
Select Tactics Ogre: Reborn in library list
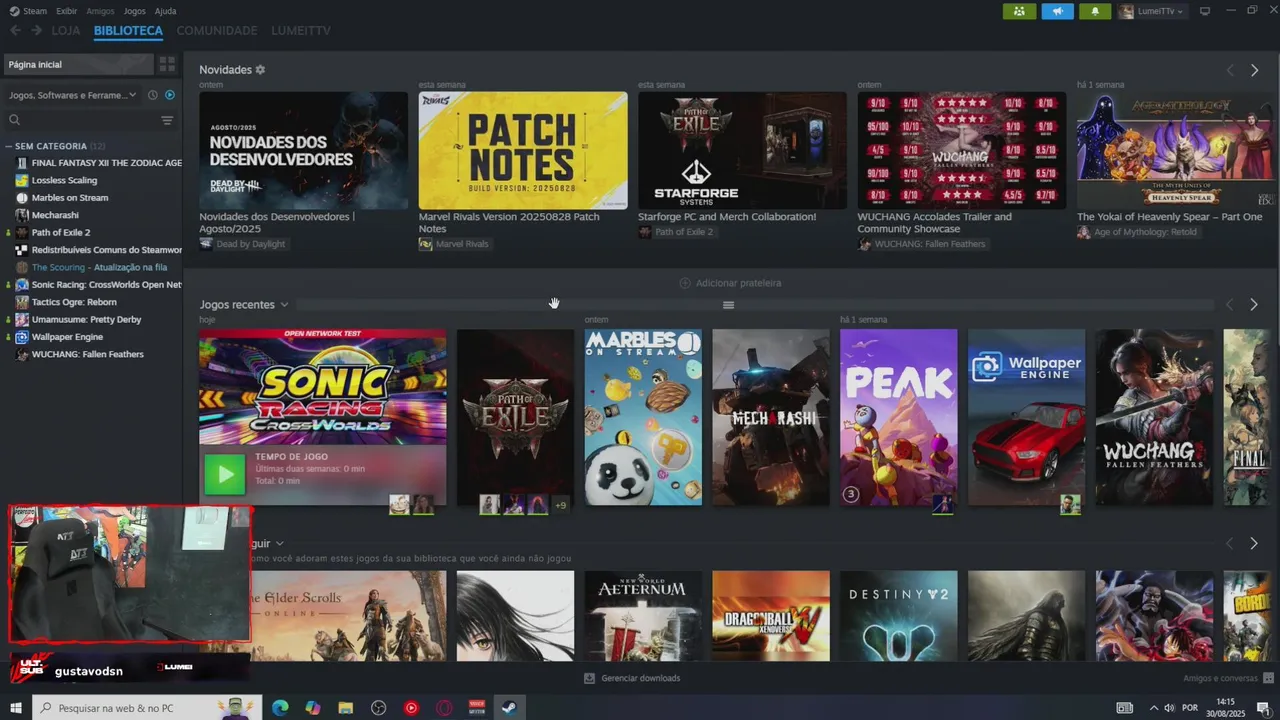click(74, 302)
